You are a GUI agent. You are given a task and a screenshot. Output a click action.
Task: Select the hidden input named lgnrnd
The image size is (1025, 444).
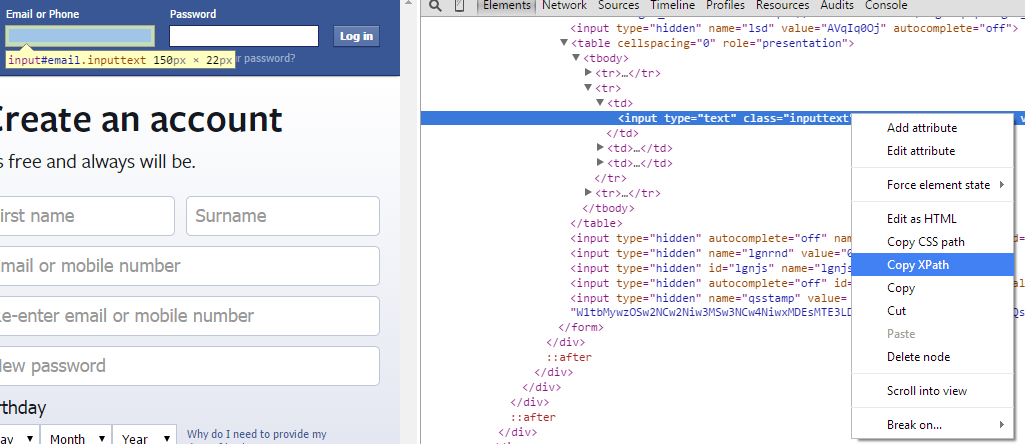(711, 253)
